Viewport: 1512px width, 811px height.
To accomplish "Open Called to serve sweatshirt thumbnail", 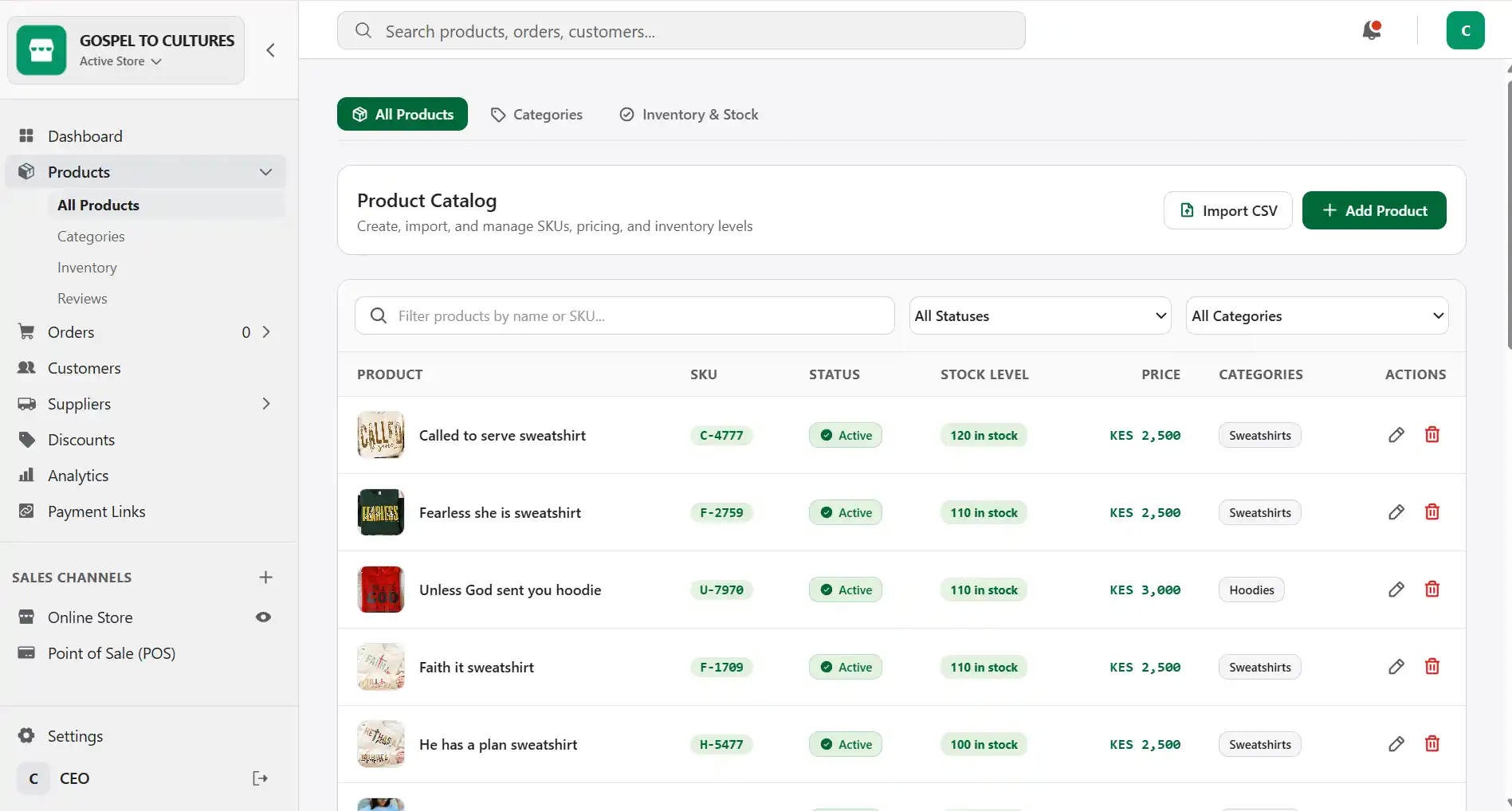I will coord(381,435).
